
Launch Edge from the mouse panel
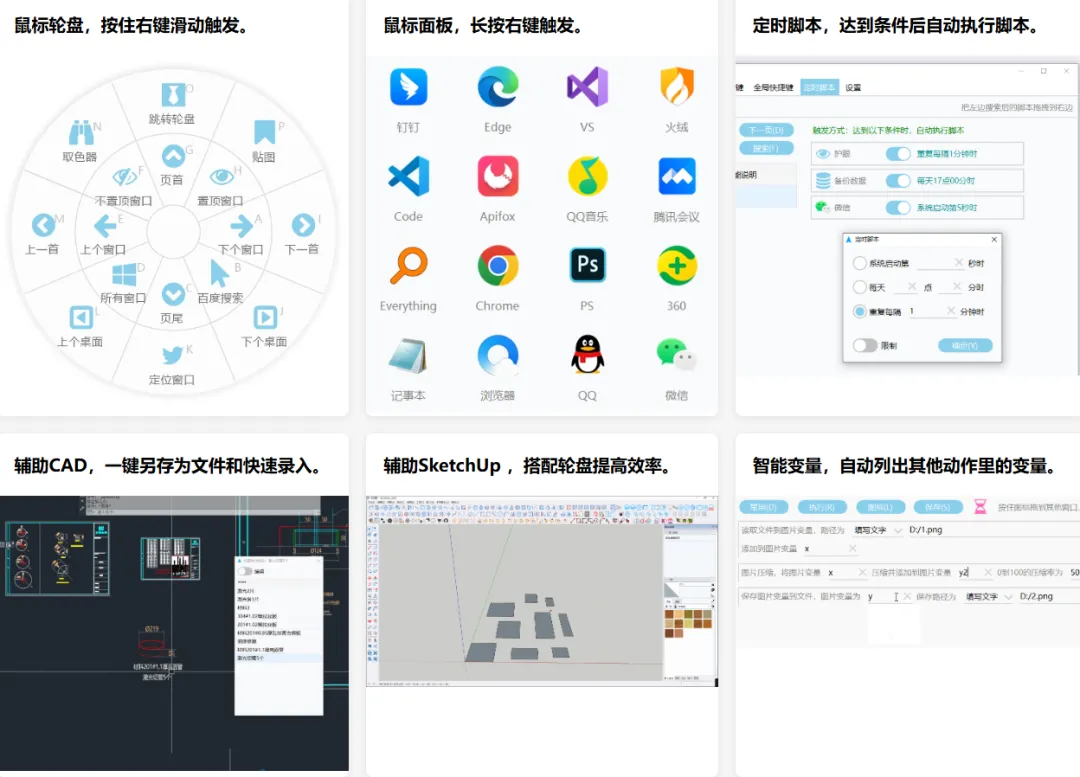[498, 87]
